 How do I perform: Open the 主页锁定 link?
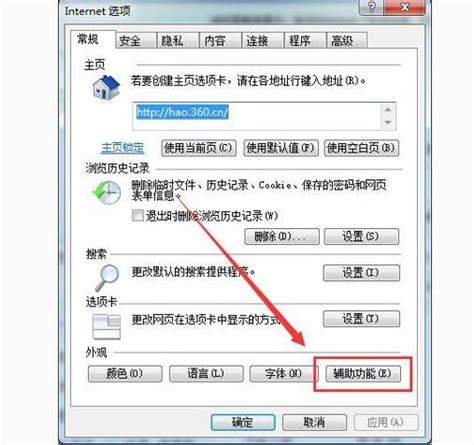tap(123, 148)
